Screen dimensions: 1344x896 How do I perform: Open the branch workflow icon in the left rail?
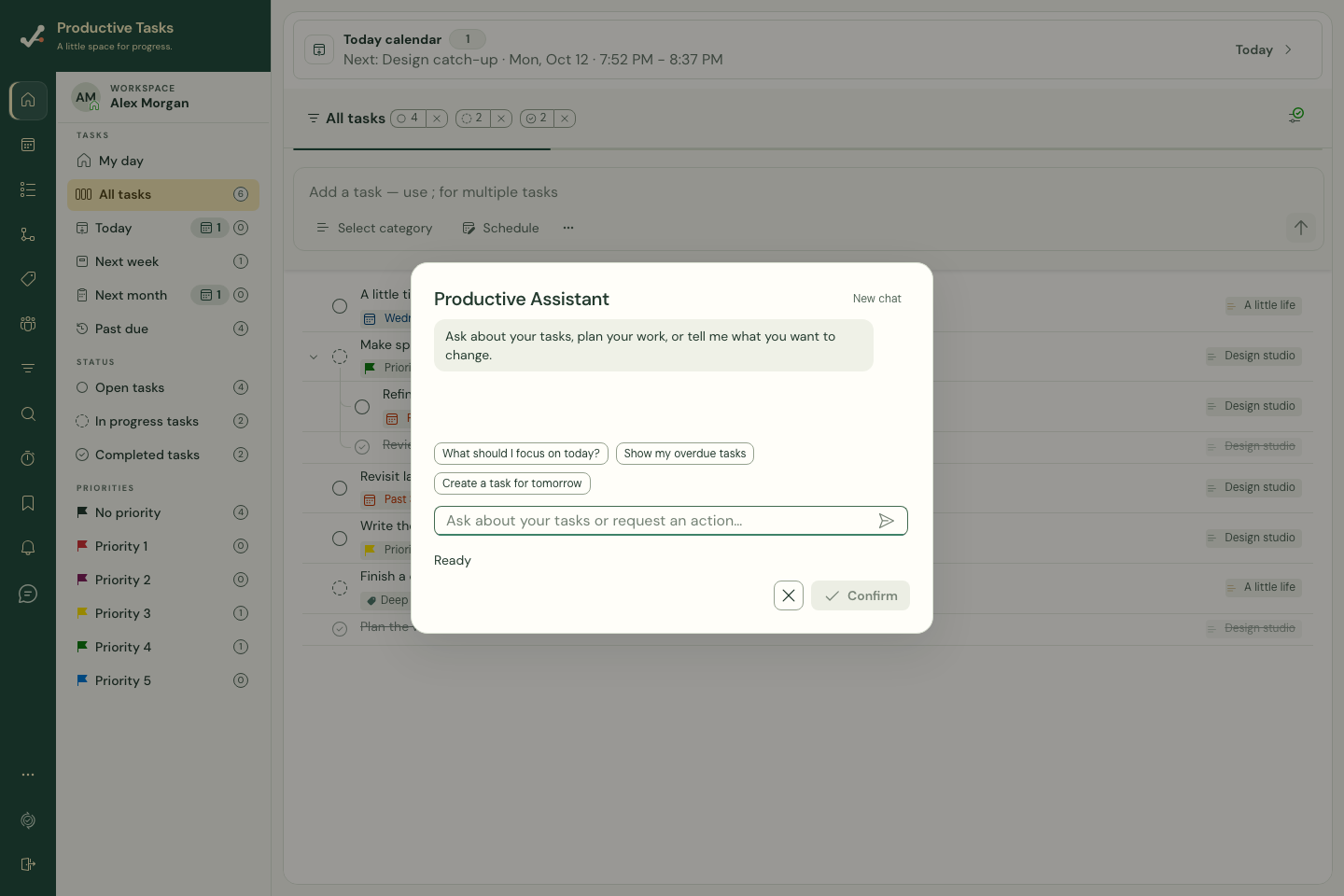pos(28,234)
